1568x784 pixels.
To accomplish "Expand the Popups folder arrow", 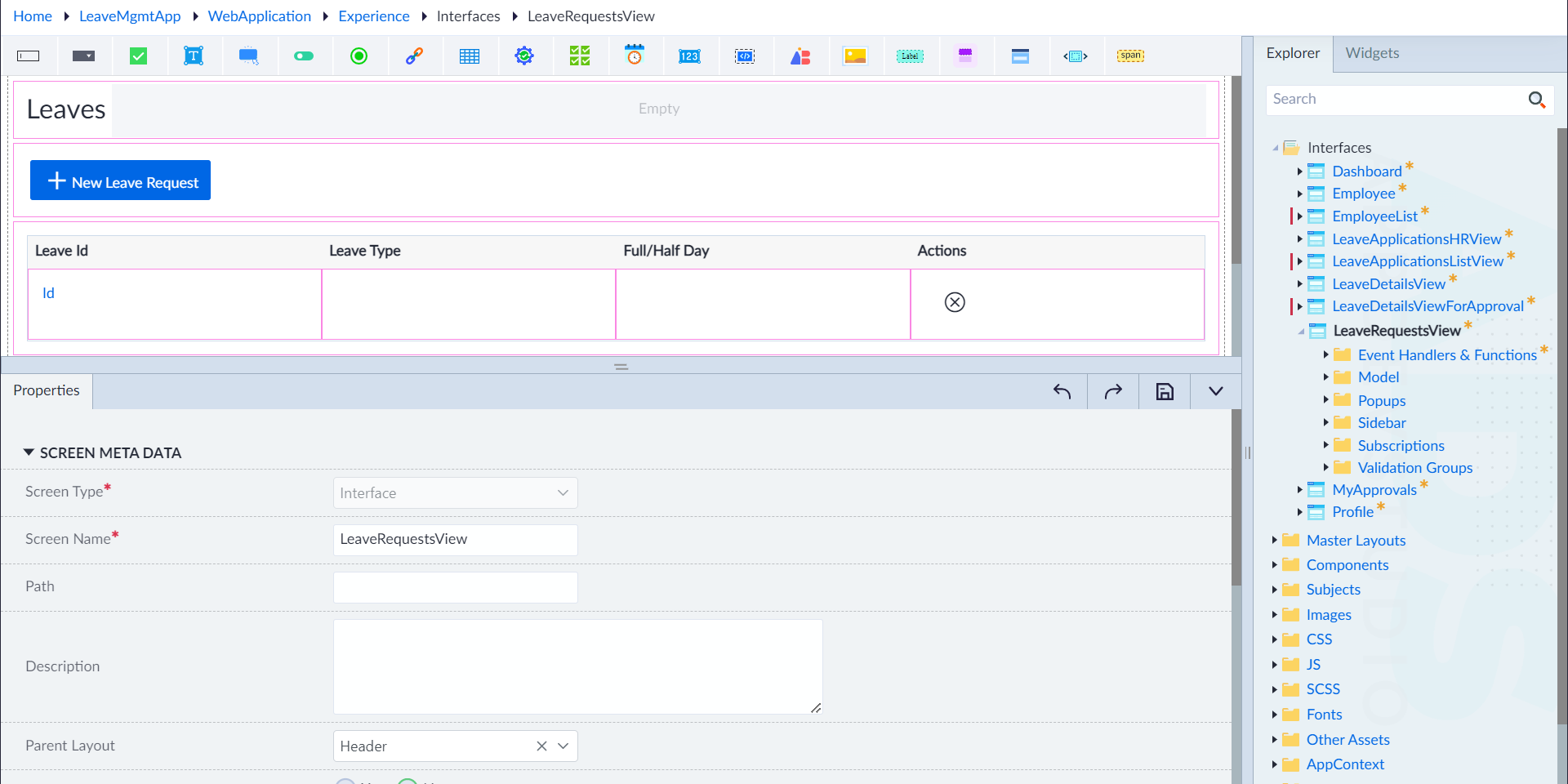I will coord(1325,399).
